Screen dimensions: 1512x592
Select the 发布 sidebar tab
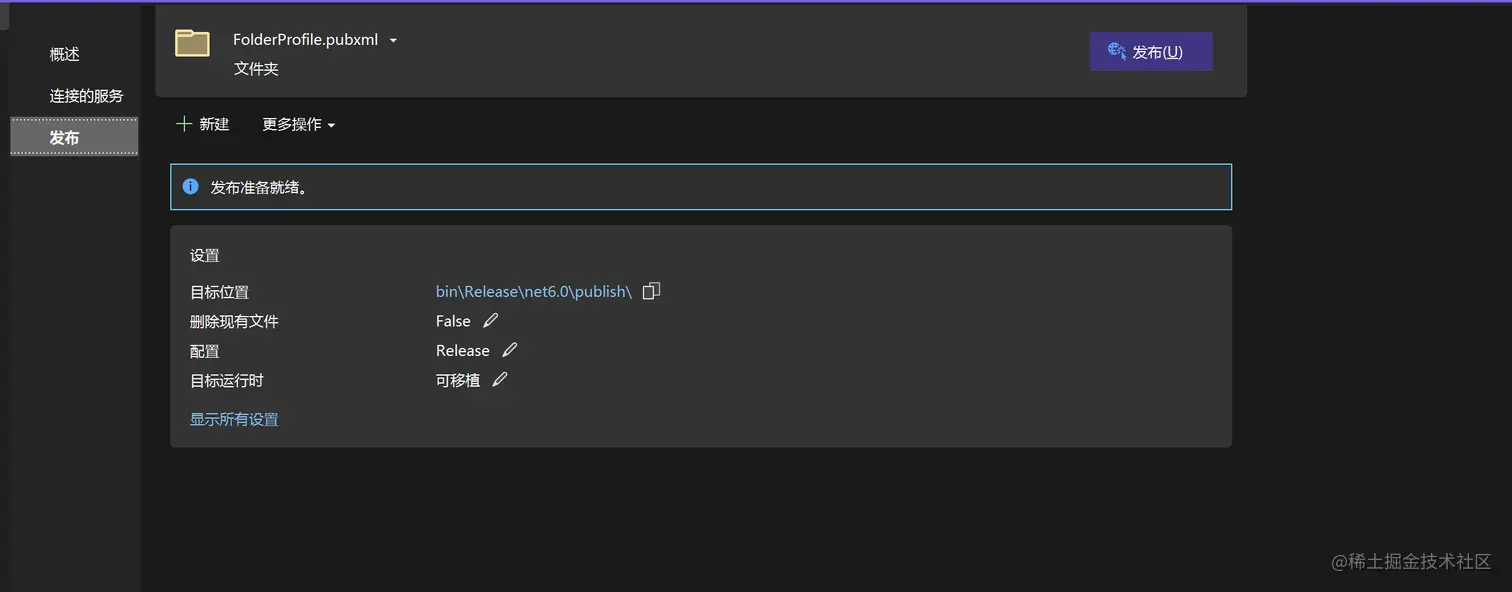[74, 137]
